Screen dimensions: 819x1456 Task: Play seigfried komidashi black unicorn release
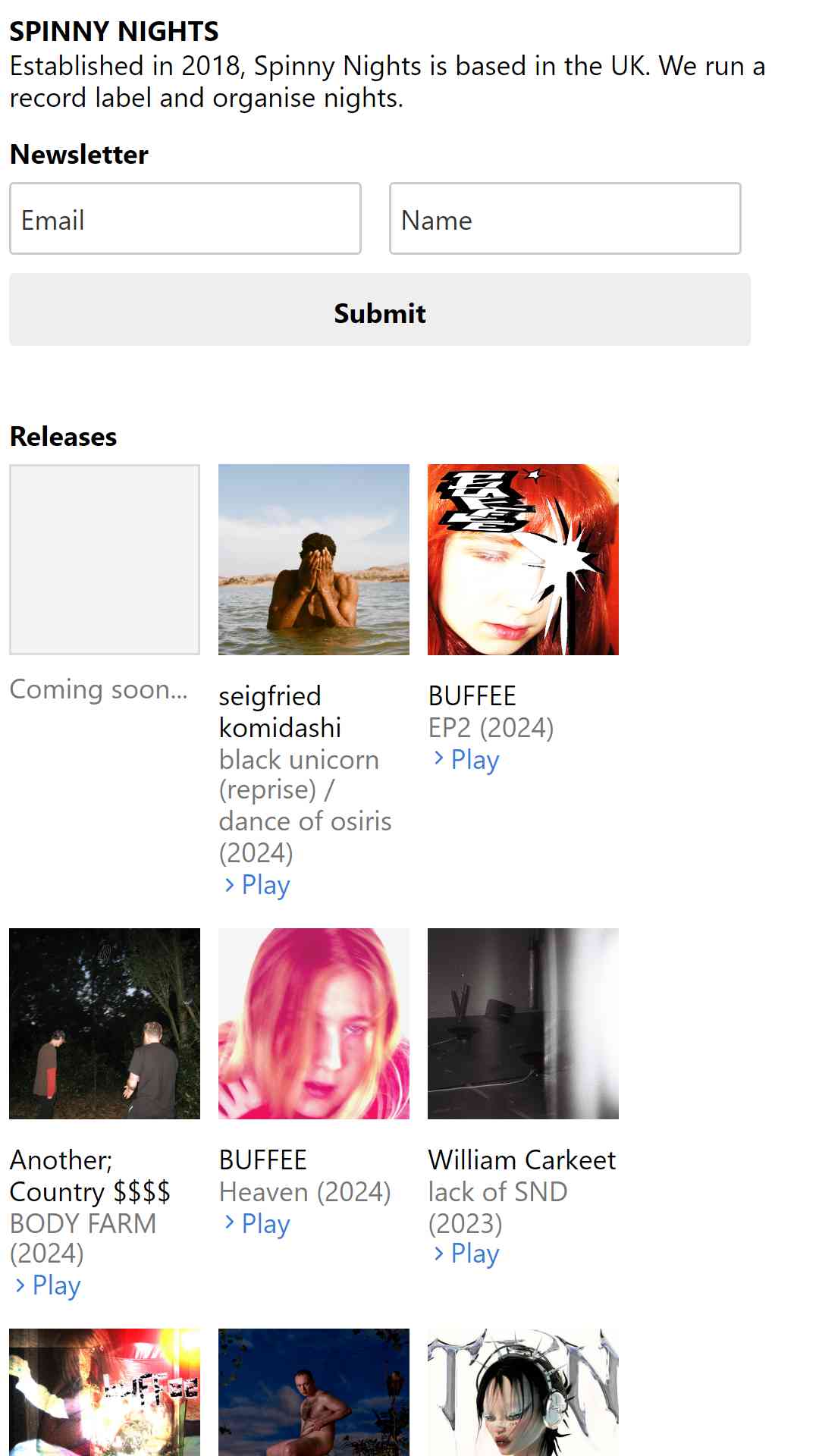click(257, 884)
